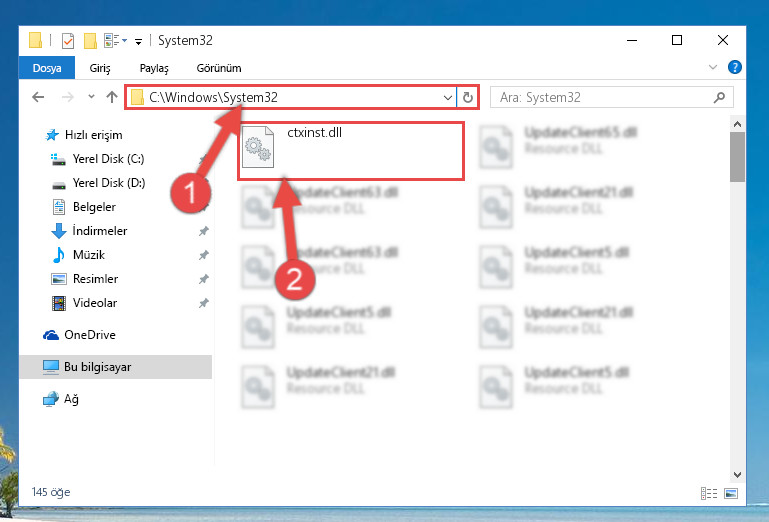Open Yerel Disk (D:) in sidebar
This screenshot has height=522, width=769.
(x=99, y=183)
